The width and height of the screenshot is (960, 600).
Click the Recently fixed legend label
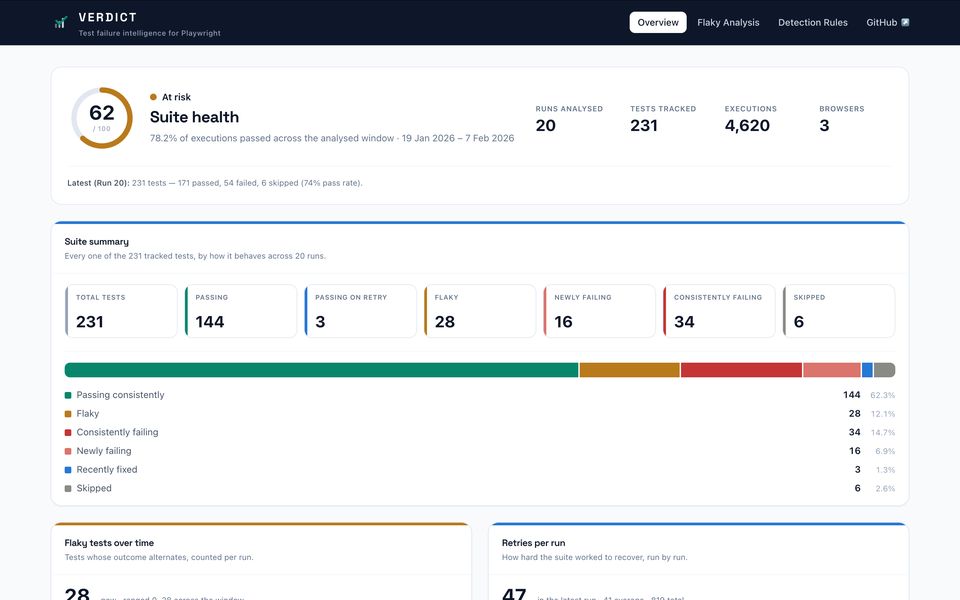[x=107, y=470]
